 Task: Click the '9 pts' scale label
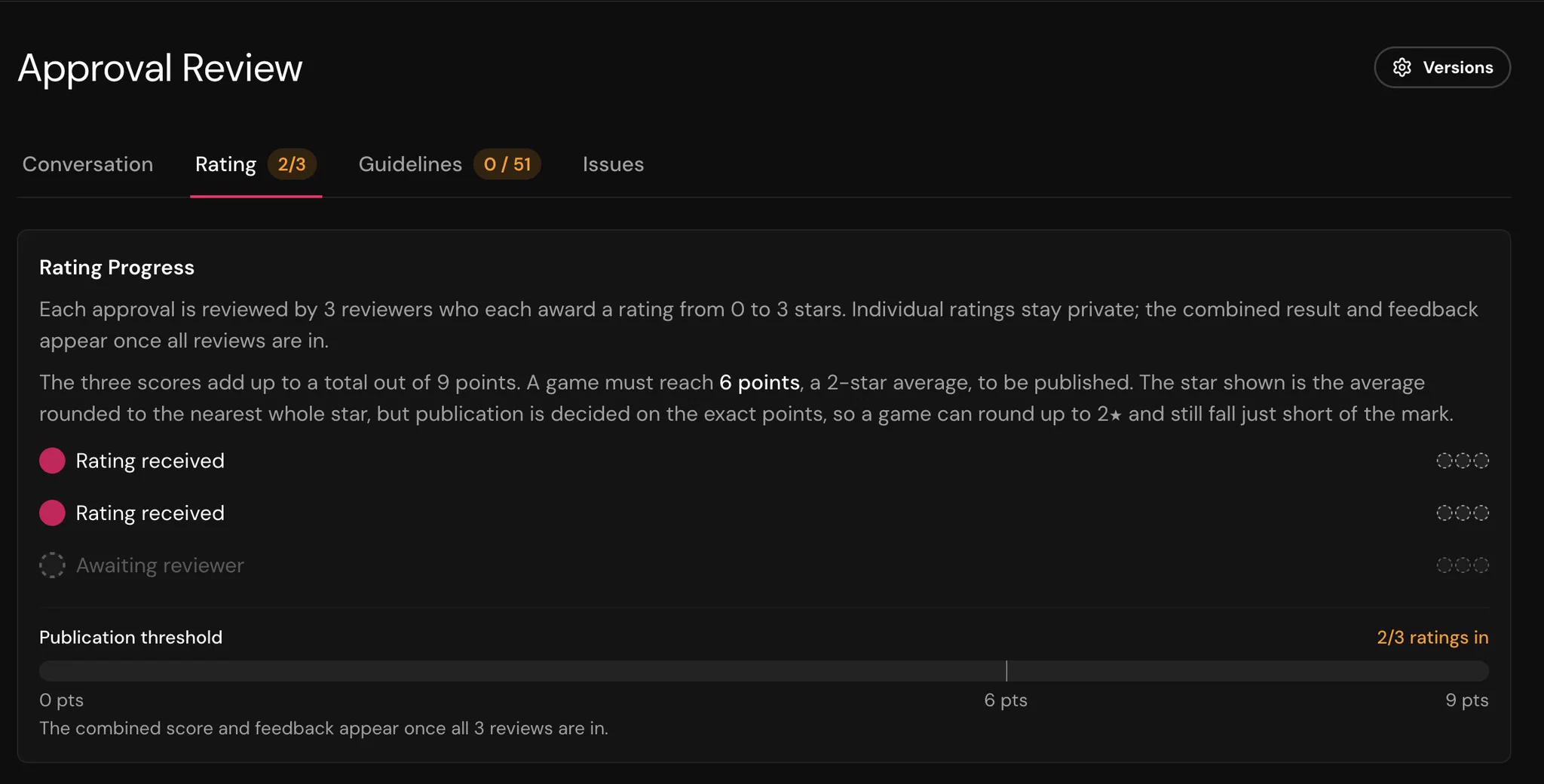tap(1467, 700)
